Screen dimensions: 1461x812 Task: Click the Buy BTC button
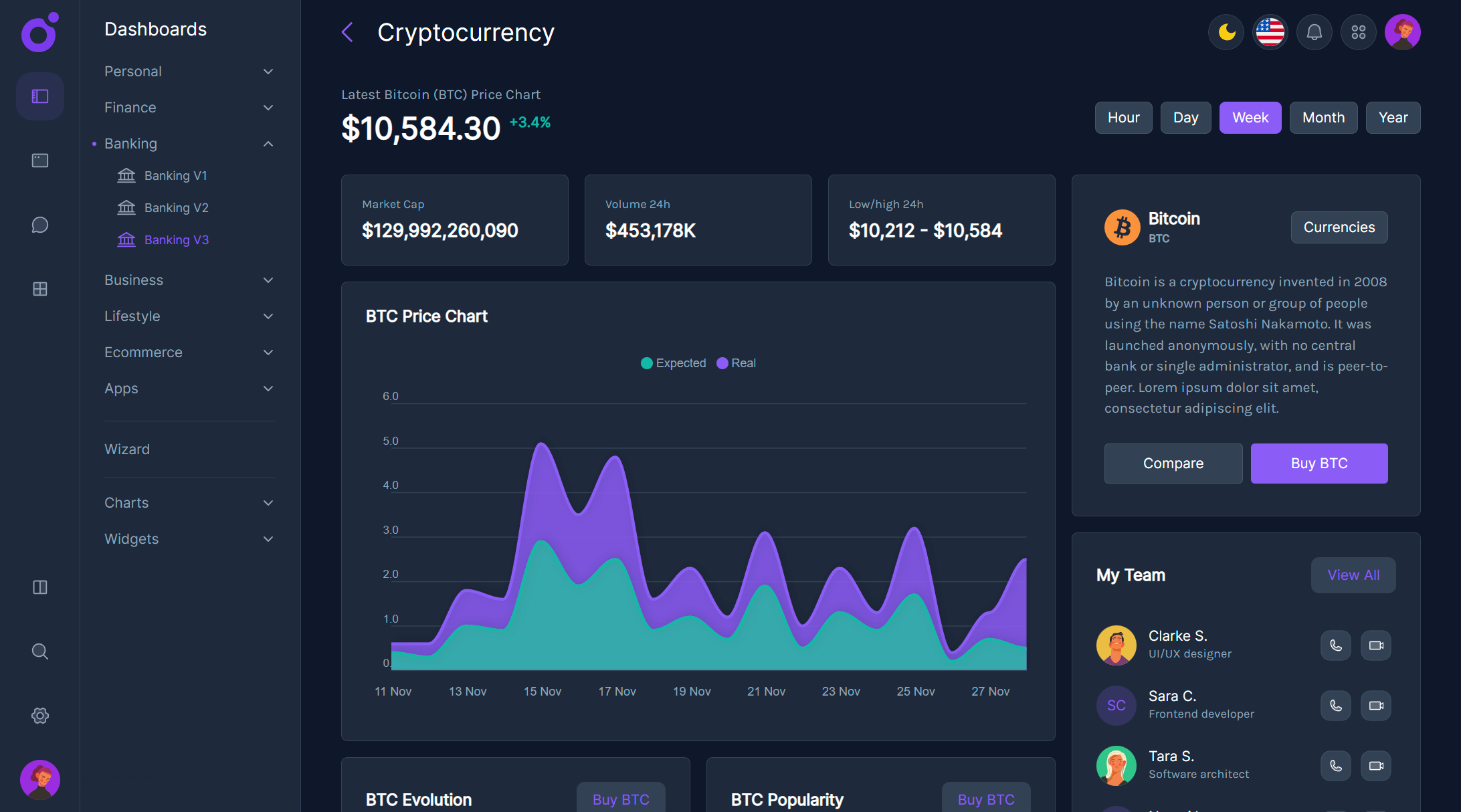1319,463
